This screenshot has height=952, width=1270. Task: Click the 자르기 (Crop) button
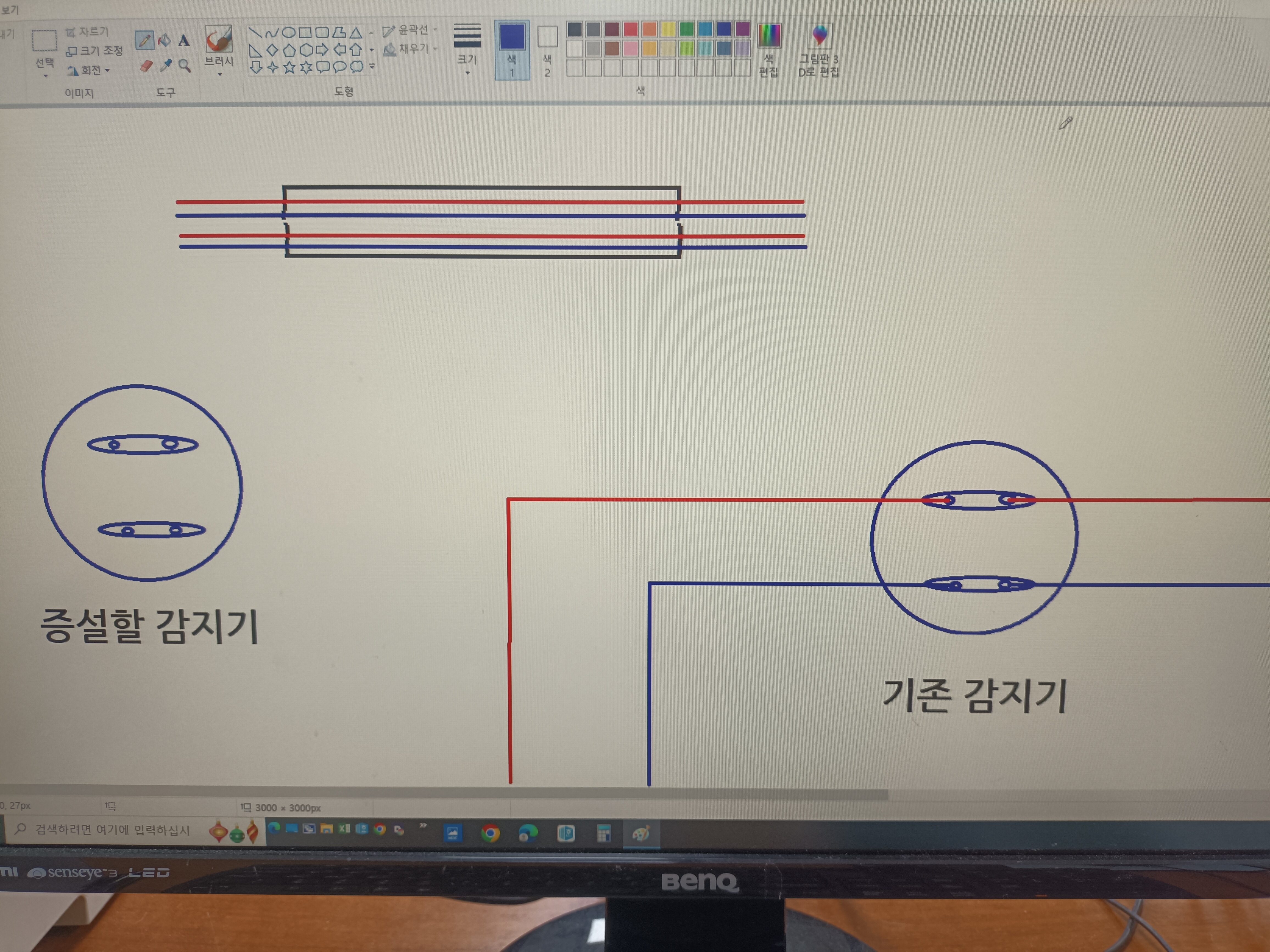87,32
